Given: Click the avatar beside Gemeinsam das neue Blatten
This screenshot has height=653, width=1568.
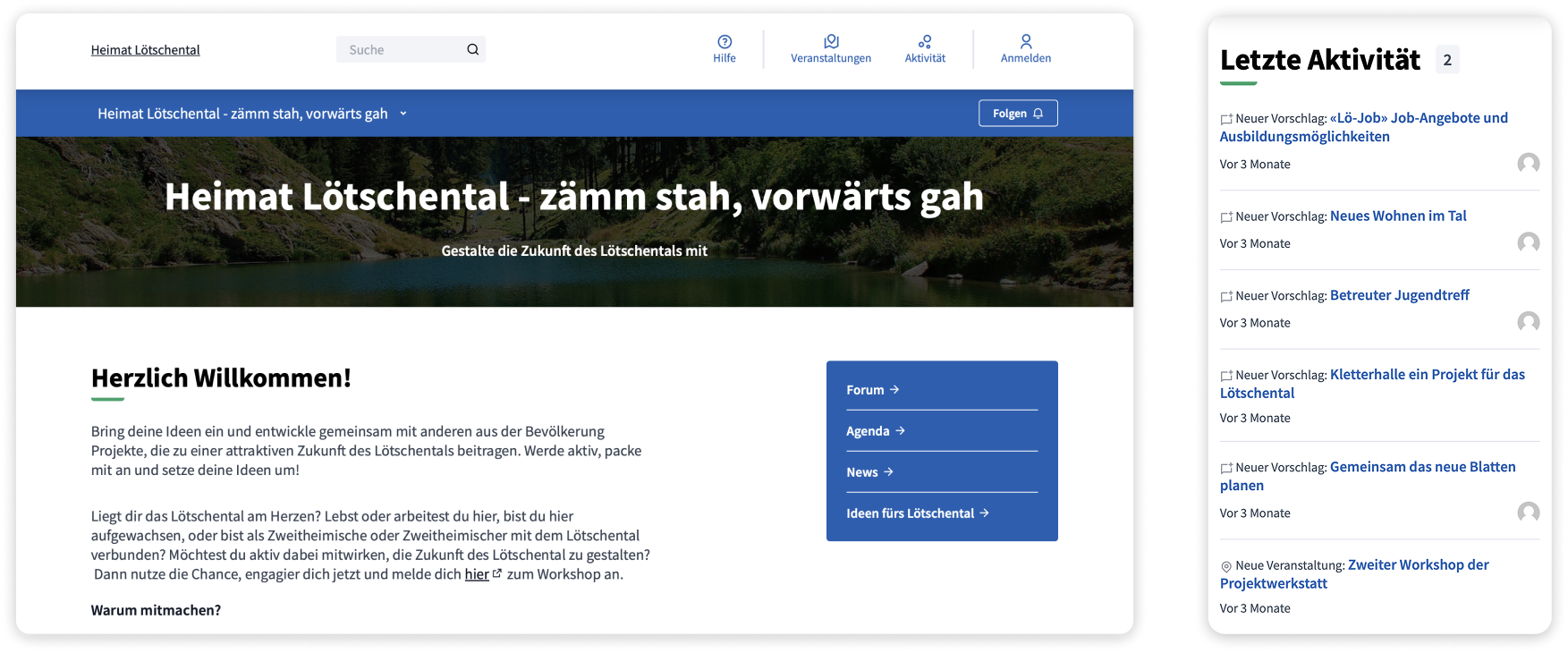Looking at the screenshot, I should (x=1529, y=513).
